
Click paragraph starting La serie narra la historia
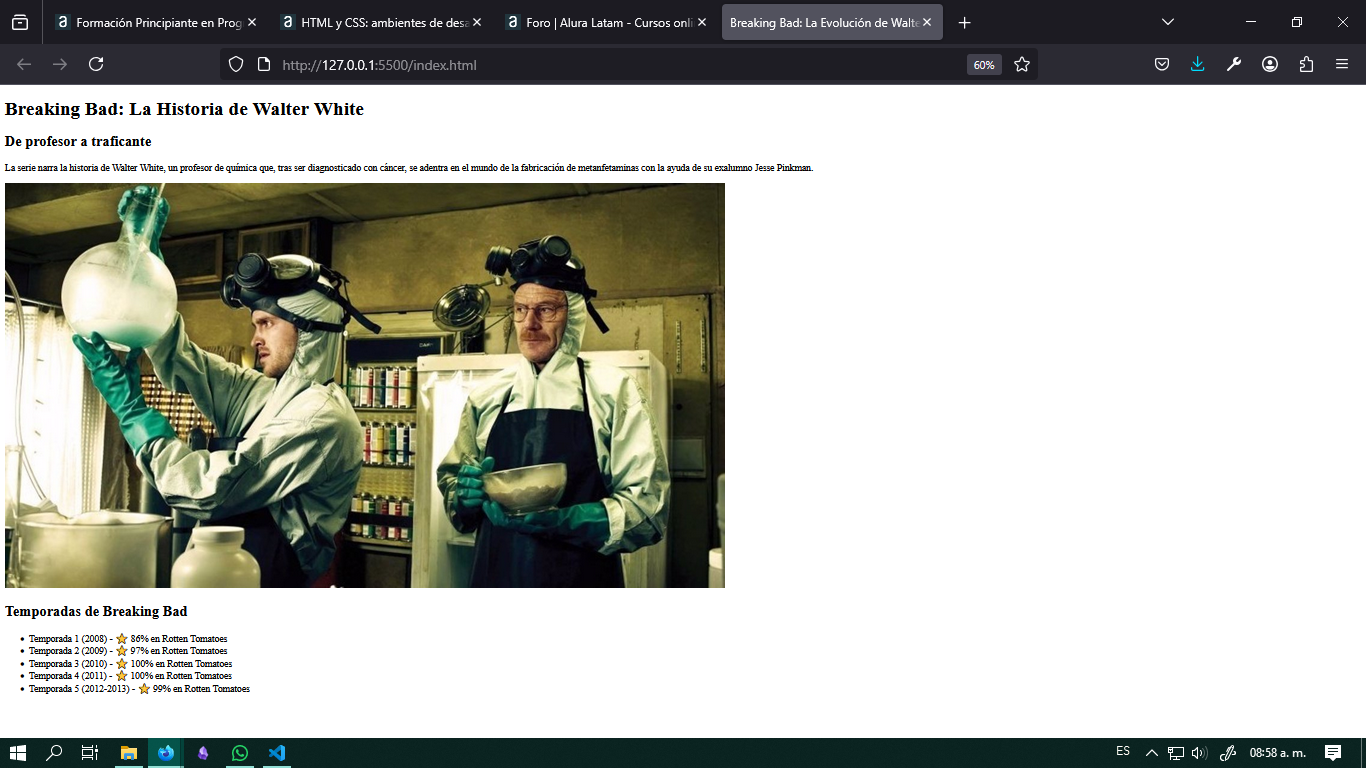(x=409, y=168)
